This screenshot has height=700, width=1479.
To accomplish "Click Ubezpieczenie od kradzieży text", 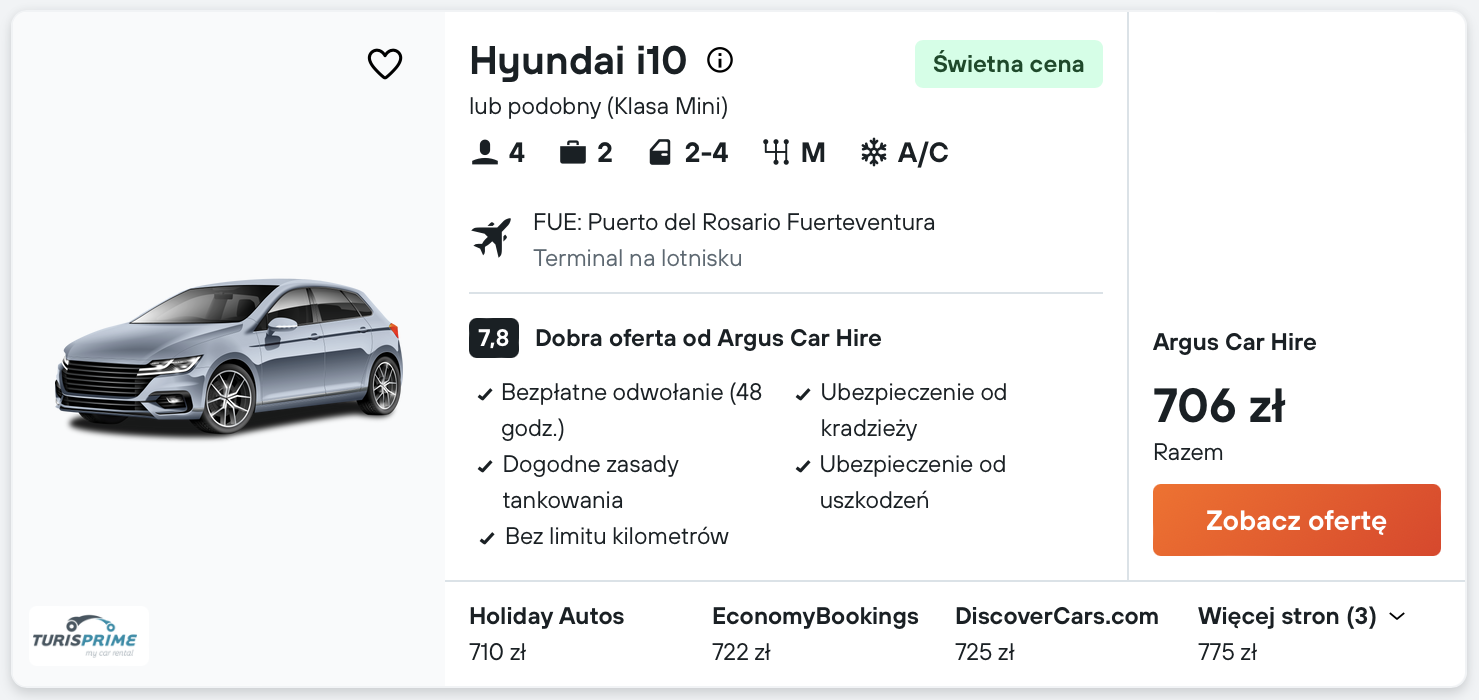I will coord(913,410).
